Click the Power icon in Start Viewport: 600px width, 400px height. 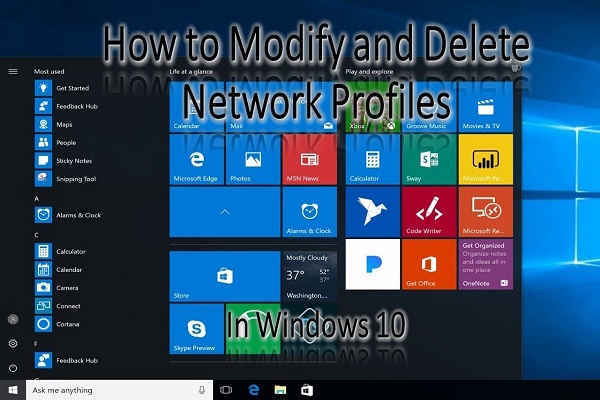(13, 368)
